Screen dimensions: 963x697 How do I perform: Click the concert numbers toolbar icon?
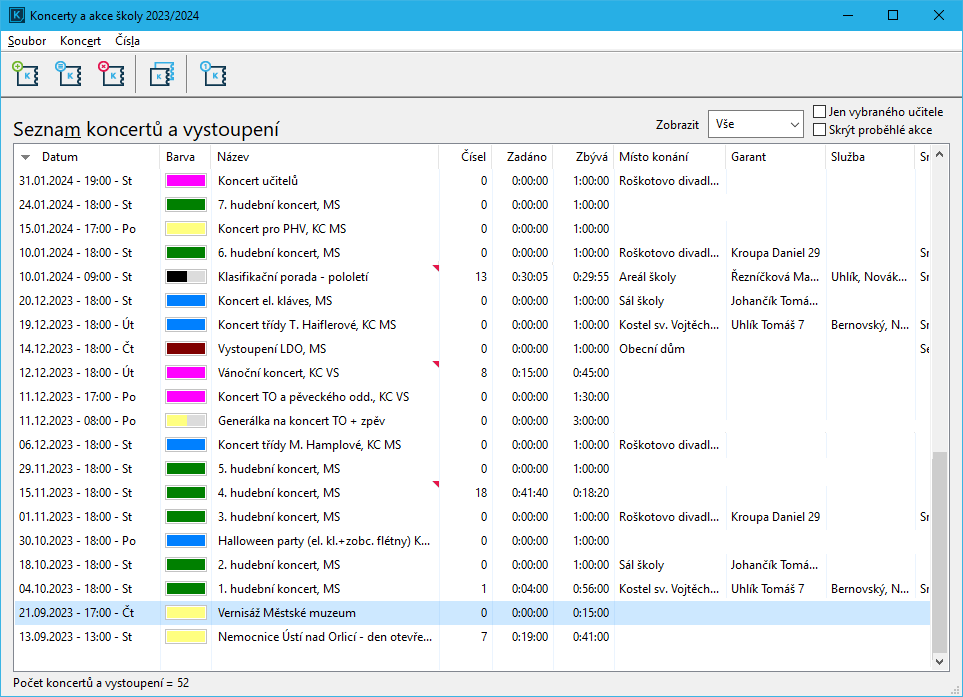coord(212,75)
